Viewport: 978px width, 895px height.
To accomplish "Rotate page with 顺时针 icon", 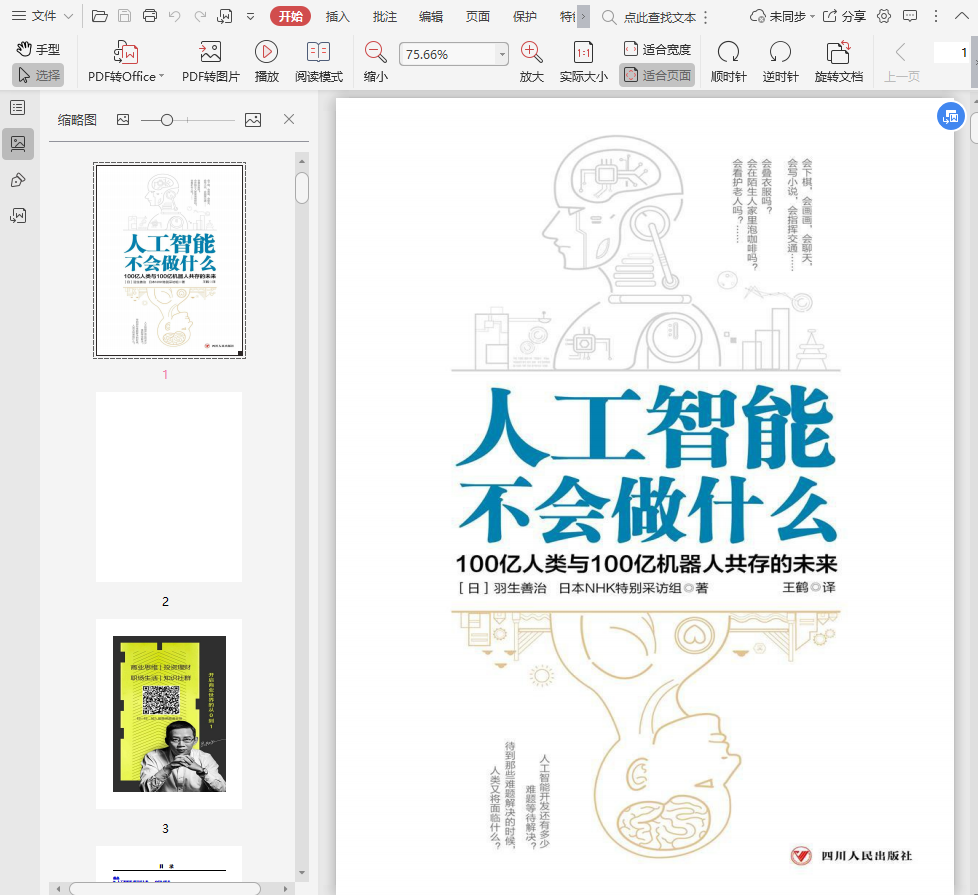I will point(728,53).
